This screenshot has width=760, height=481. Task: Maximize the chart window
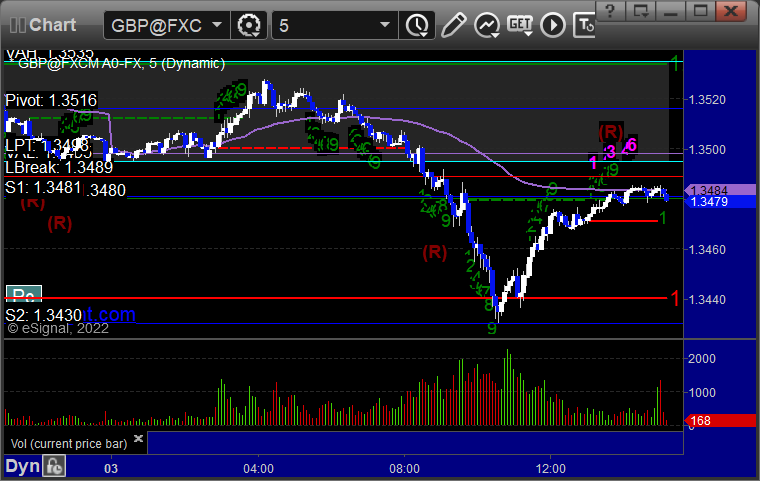tap(700, 10)
